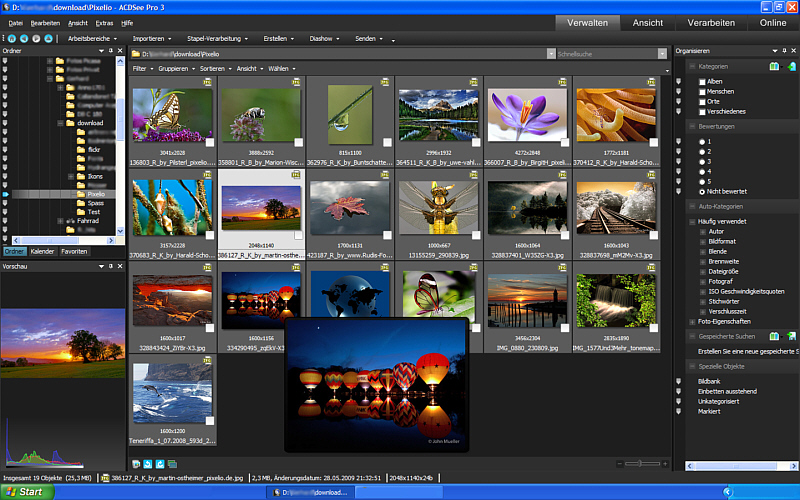Check the Alben category checkbox
This screenshot has height=500, width=800.
702,81
